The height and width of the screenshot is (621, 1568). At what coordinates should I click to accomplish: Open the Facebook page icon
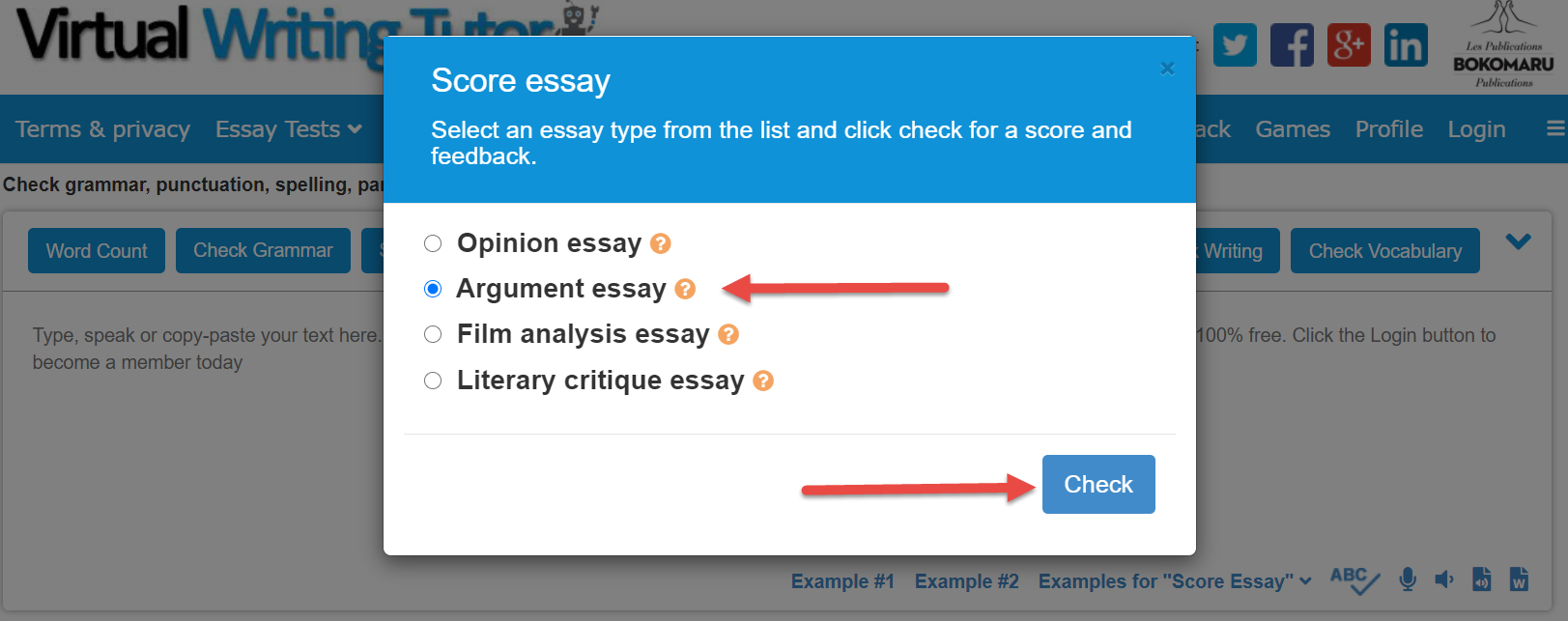[1292, 43]
